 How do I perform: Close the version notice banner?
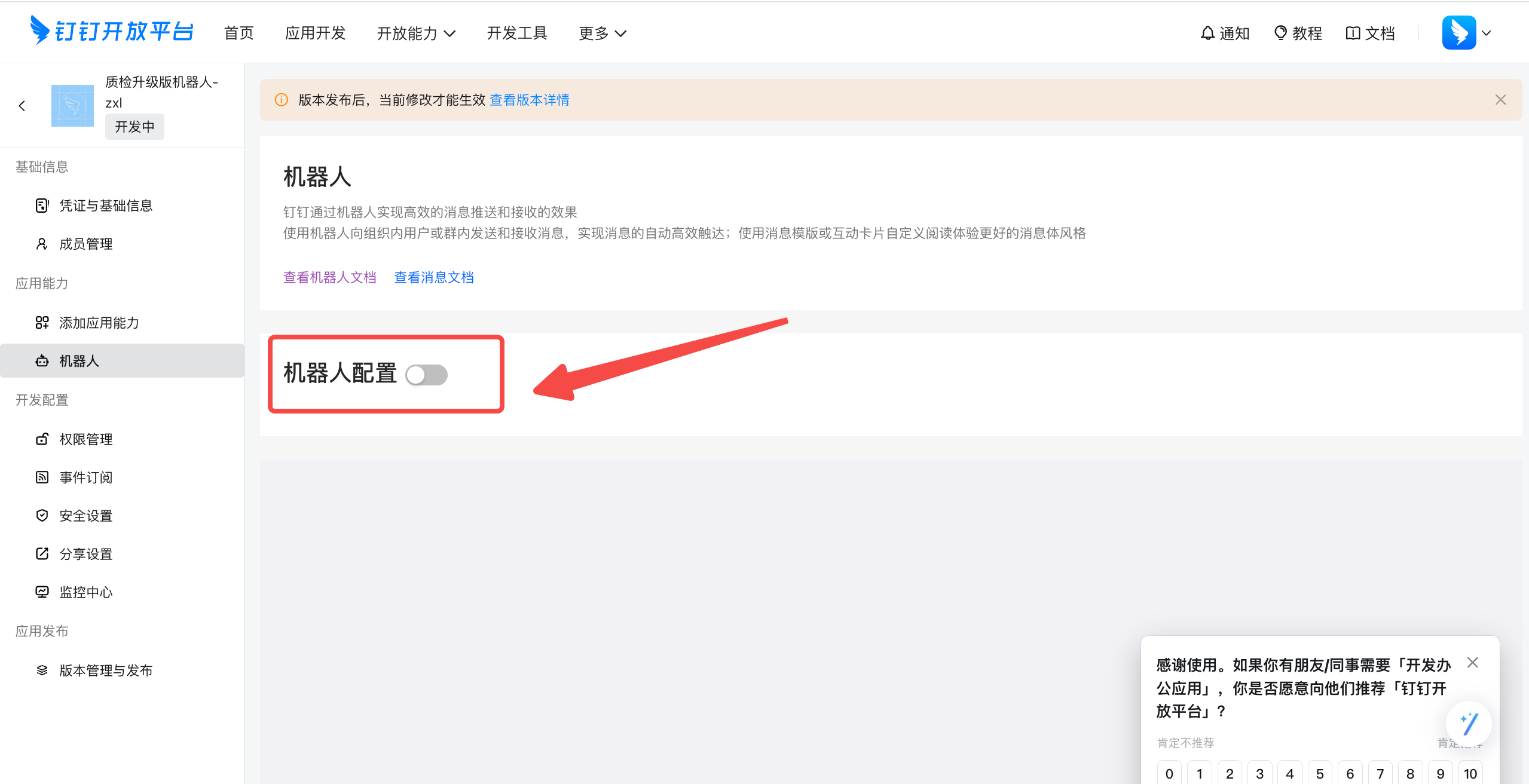(1500, 100)
